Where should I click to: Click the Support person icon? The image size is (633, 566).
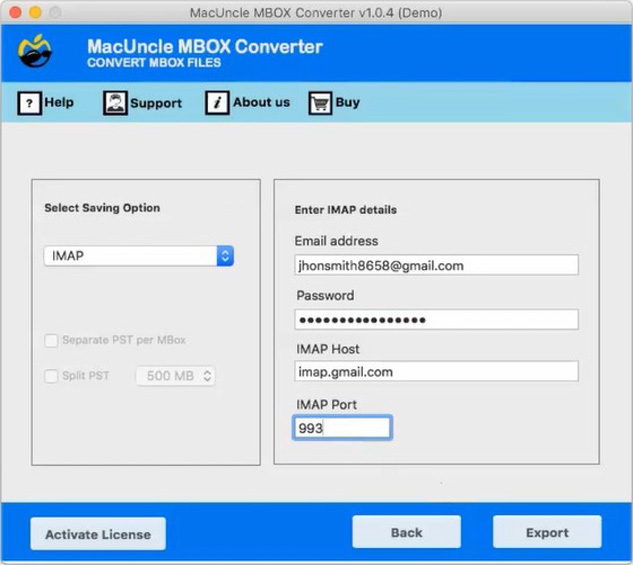click(115, 103)
